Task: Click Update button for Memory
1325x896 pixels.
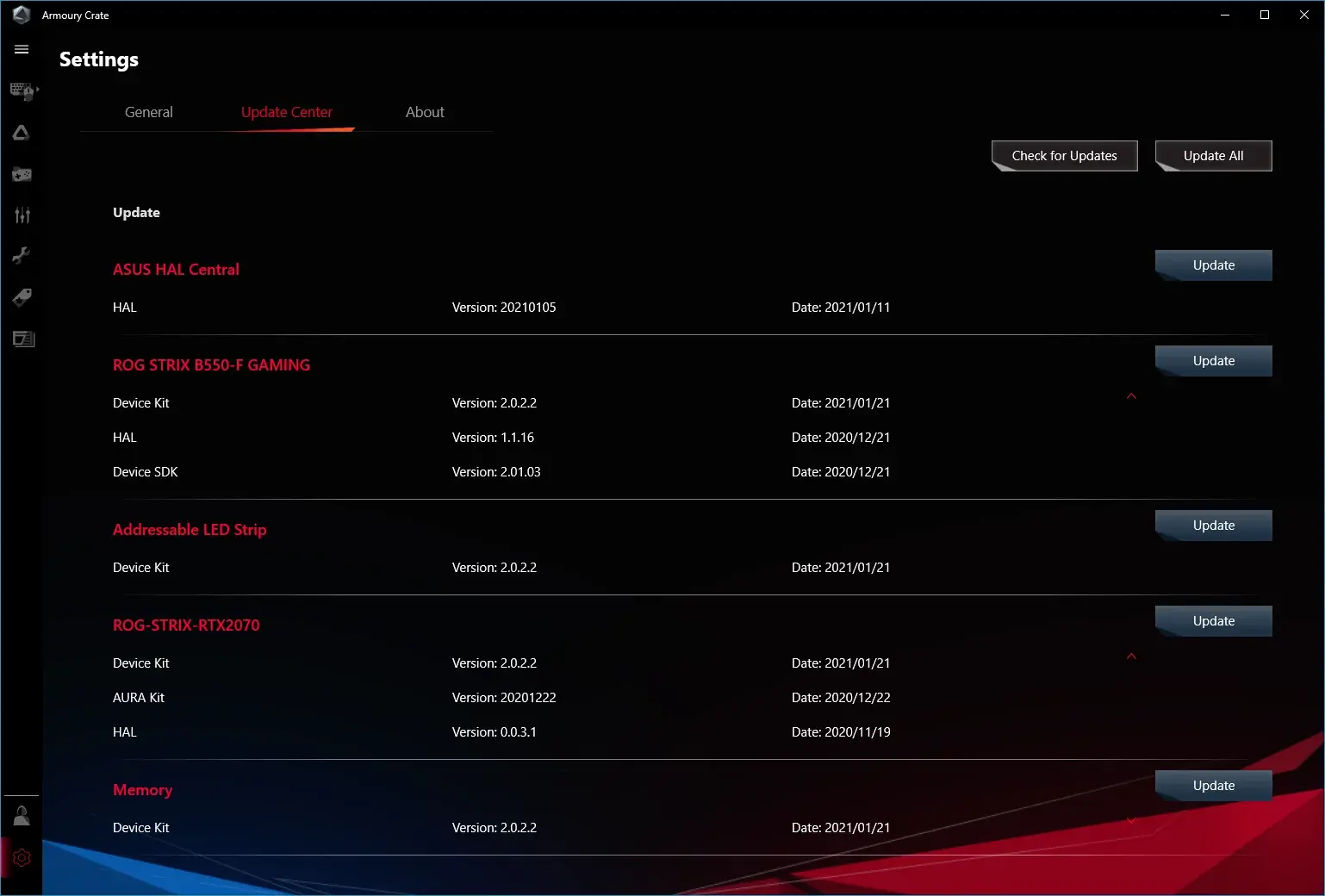Action: coord(1213,786)
